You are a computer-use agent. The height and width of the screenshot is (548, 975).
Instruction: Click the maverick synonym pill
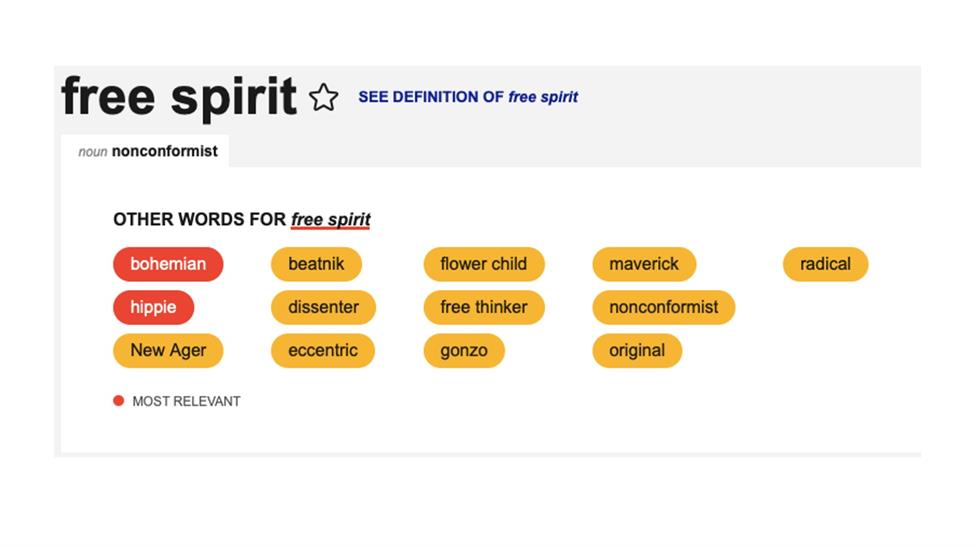click(x=644, y=264)
